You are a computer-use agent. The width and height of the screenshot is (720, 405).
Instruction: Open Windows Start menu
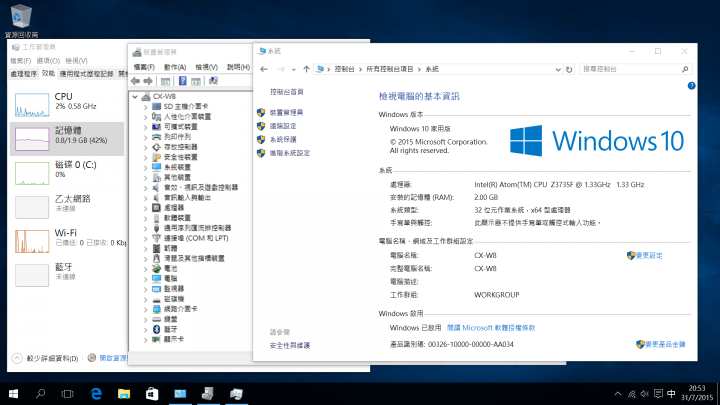pyautogui.click(x=13, y=394)
